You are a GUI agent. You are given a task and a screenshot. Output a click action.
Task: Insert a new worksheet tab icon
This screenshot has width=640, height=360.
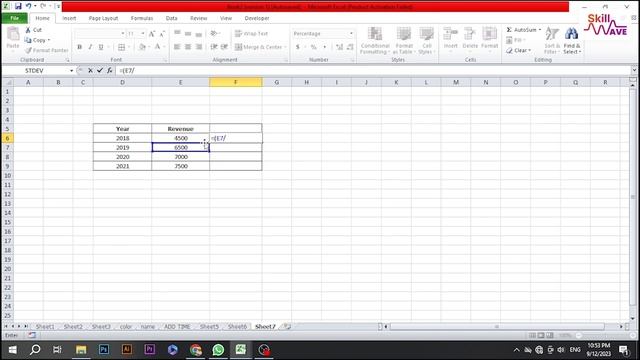287,327
